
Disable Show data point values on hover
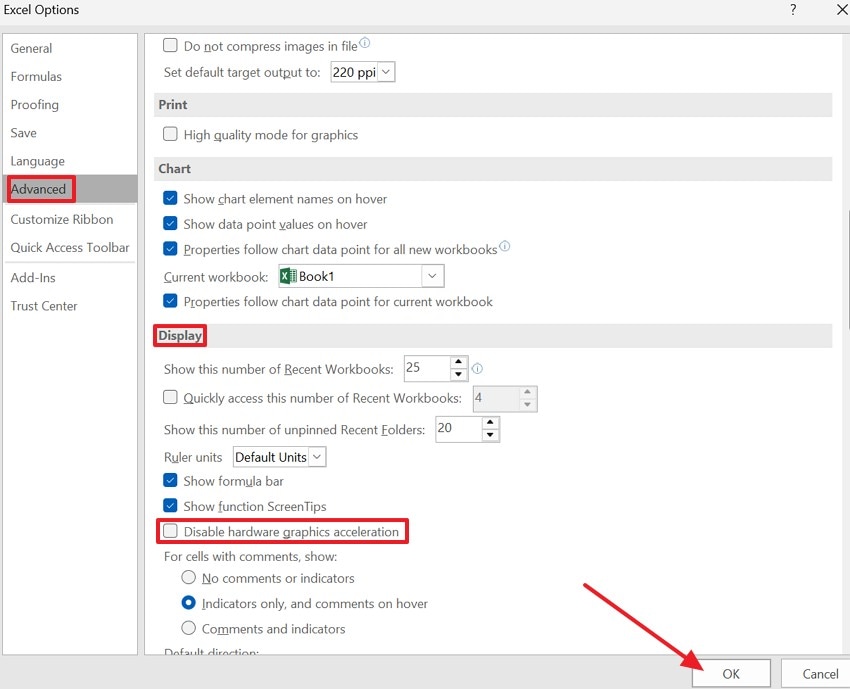pyautogui.click(x=170, y=224)
